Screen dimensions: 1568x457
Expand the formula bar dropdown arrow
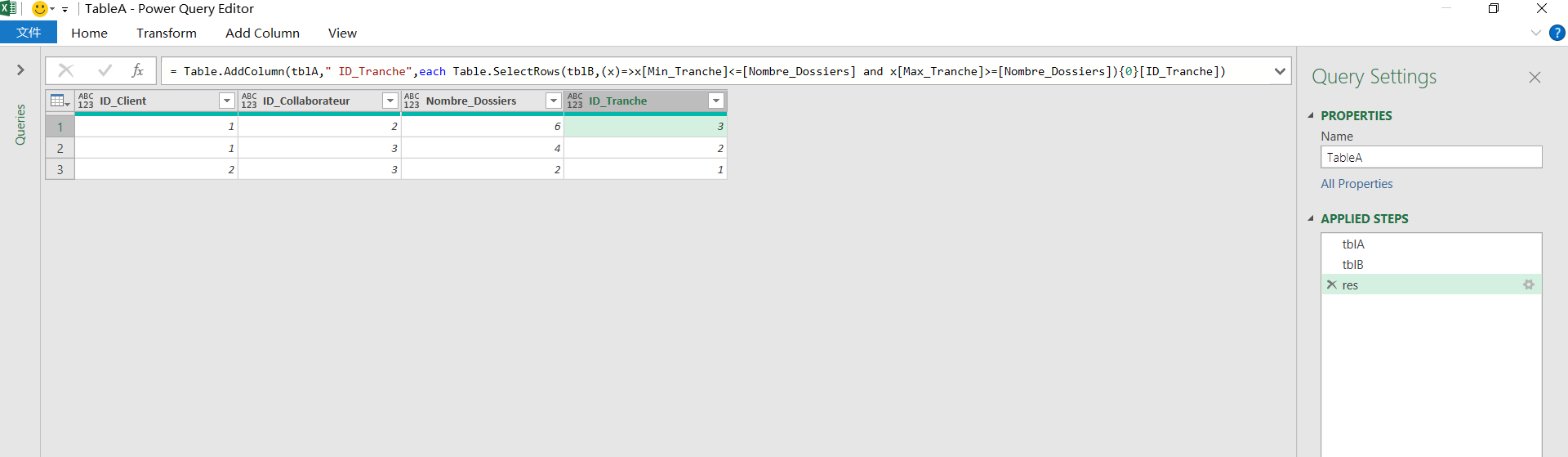[1279, 71]
